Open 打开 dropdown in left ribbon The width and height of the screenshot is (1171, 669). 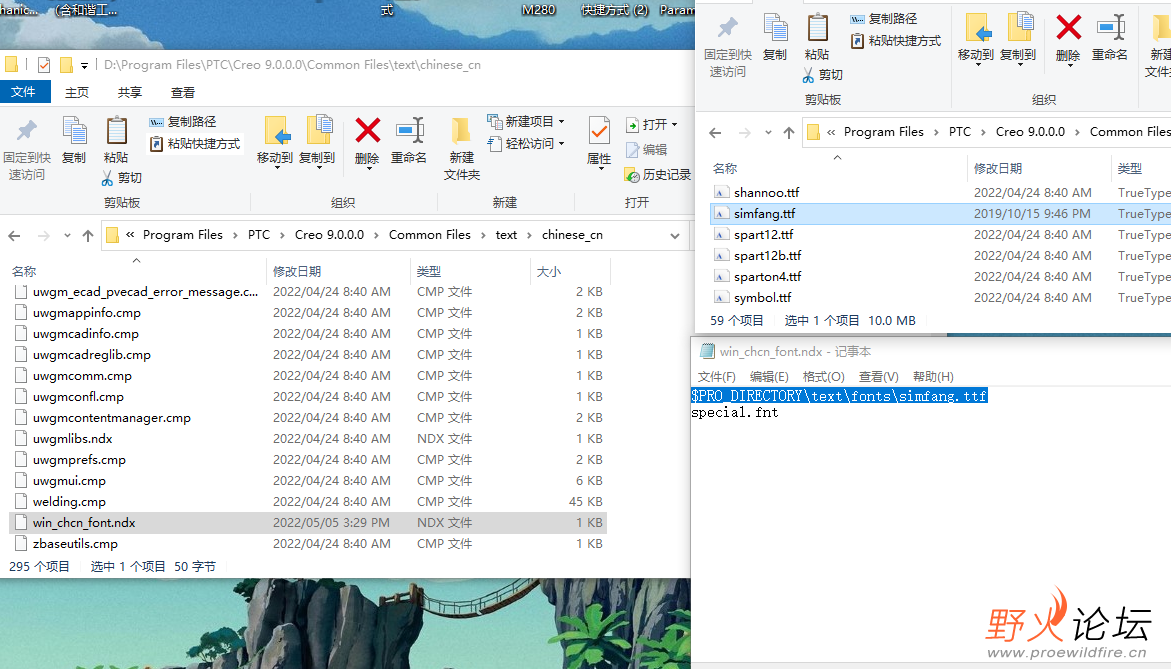(x=652, y=124)
